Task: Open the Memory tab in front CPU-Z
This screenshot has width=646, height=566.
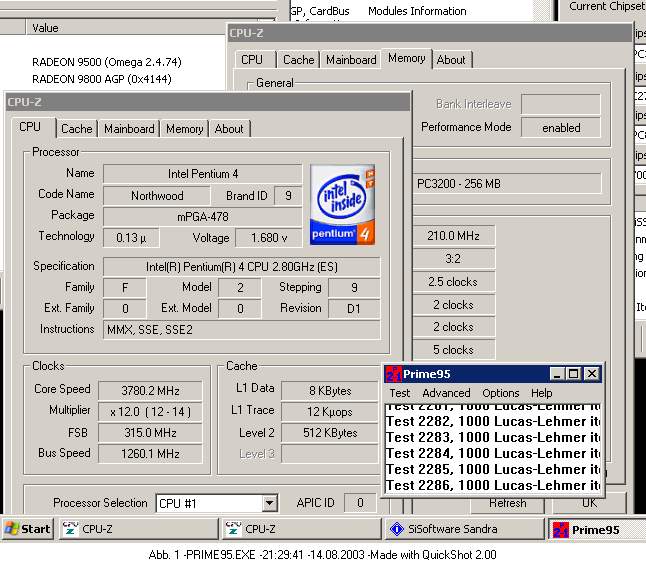Action: (x=185, y=129)
